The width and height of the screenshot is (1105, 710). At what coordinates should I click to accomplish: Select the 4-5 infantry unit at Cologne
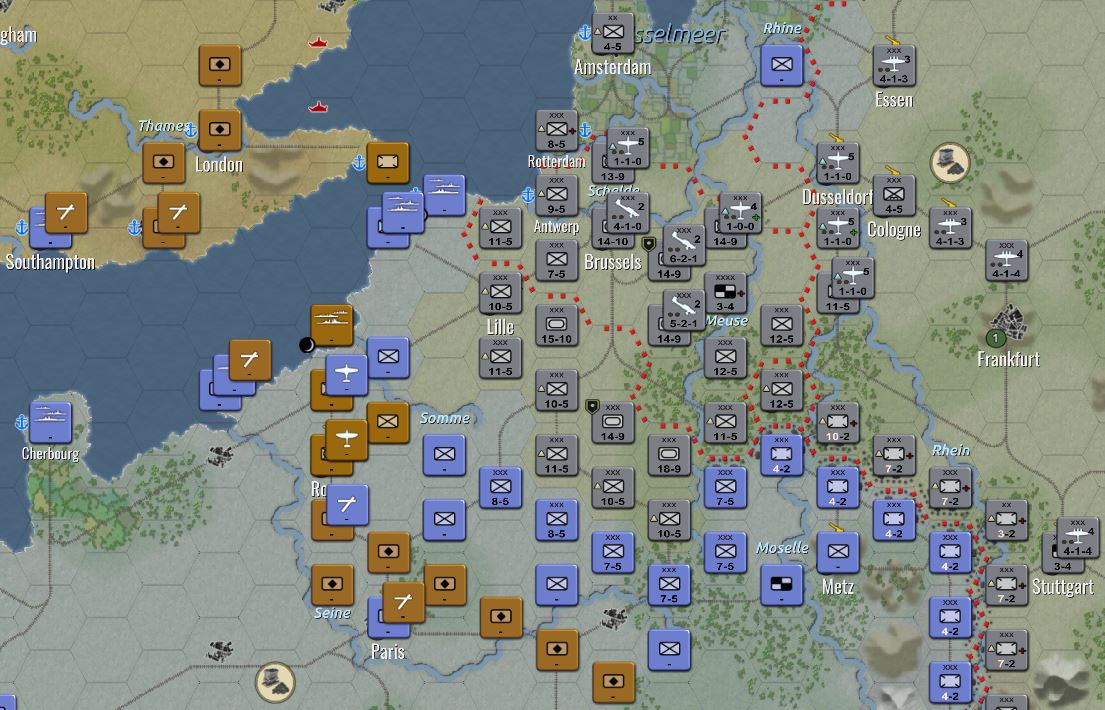[x=894, y=195]
